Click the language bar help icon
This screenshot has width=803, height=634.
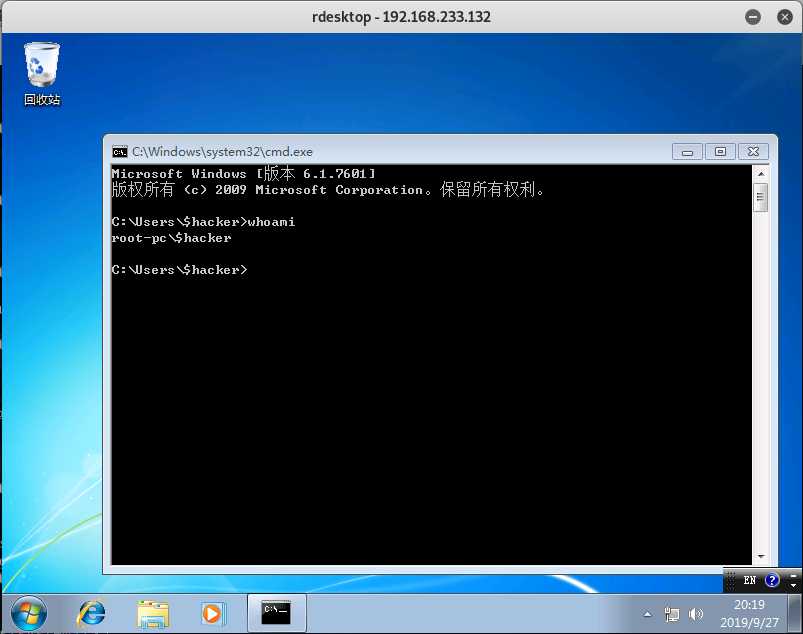pos(772,580)
